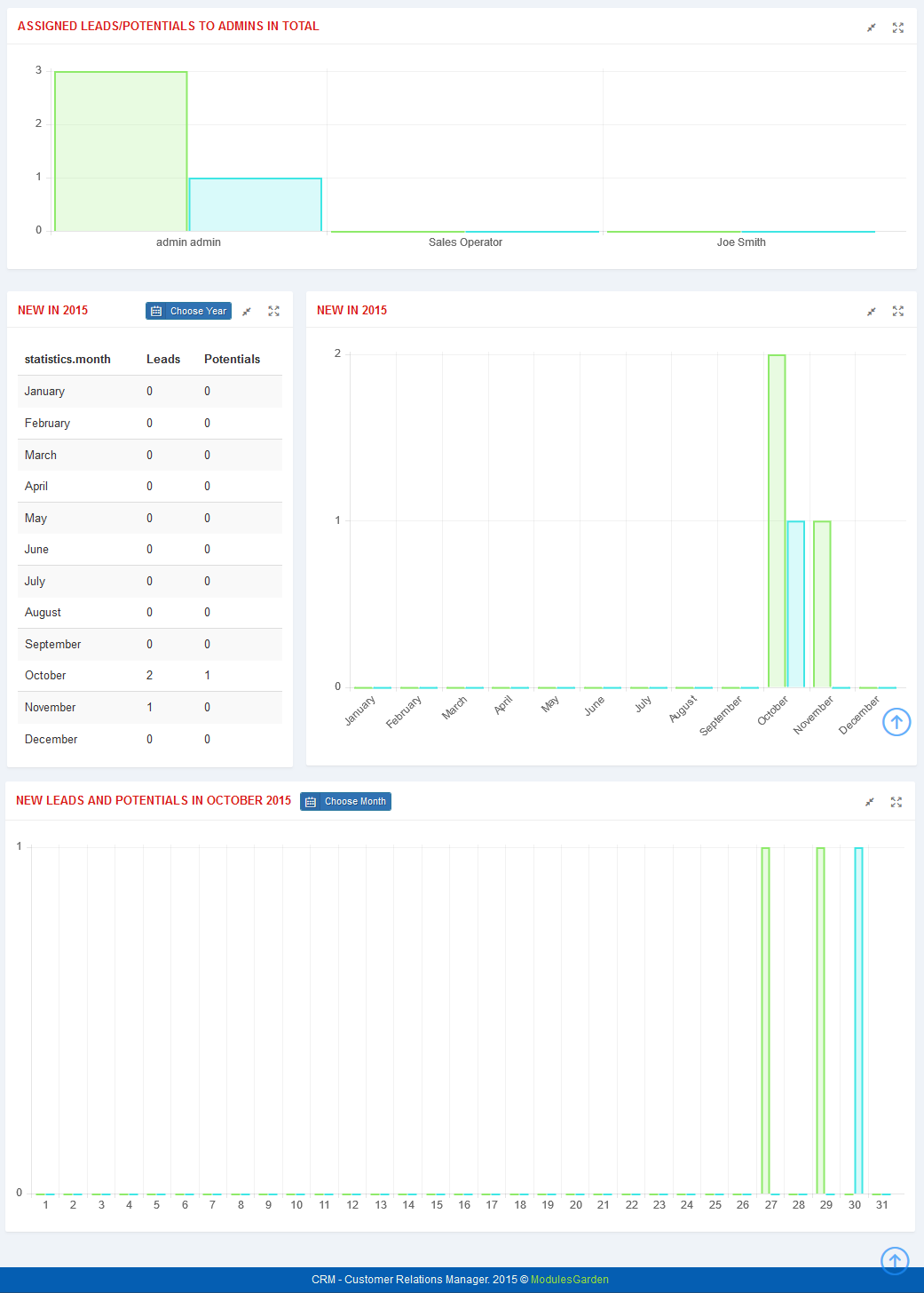Click the October Potentials value 1
Screen dimensions: 924x1293
pos(208,676)
